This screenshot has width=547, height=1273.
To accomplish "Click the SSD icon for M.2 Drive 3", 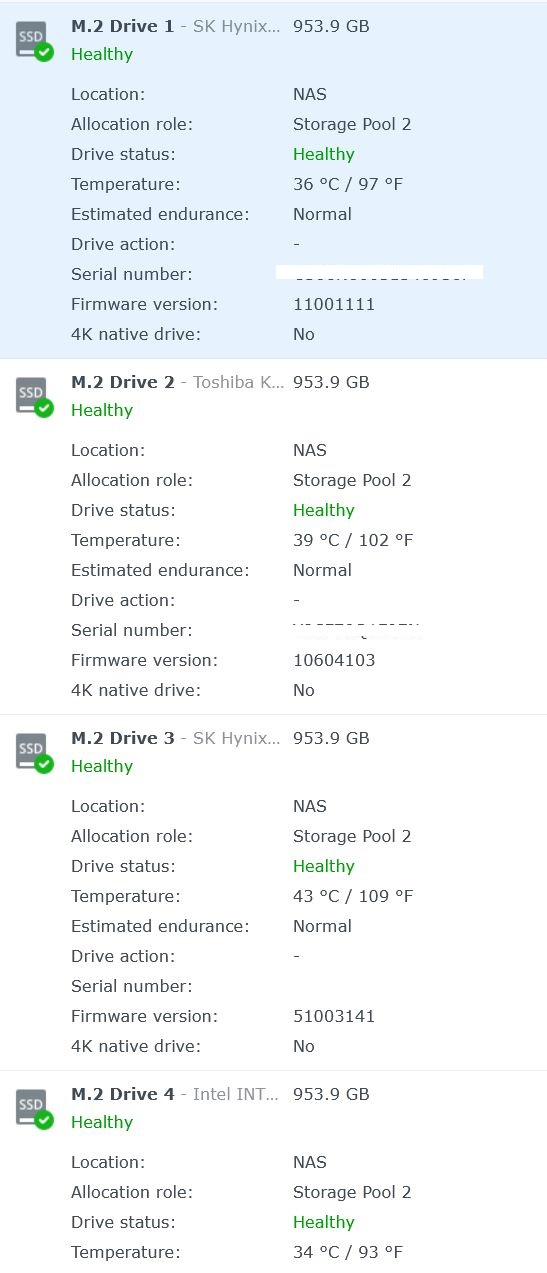I will point(34,753).
